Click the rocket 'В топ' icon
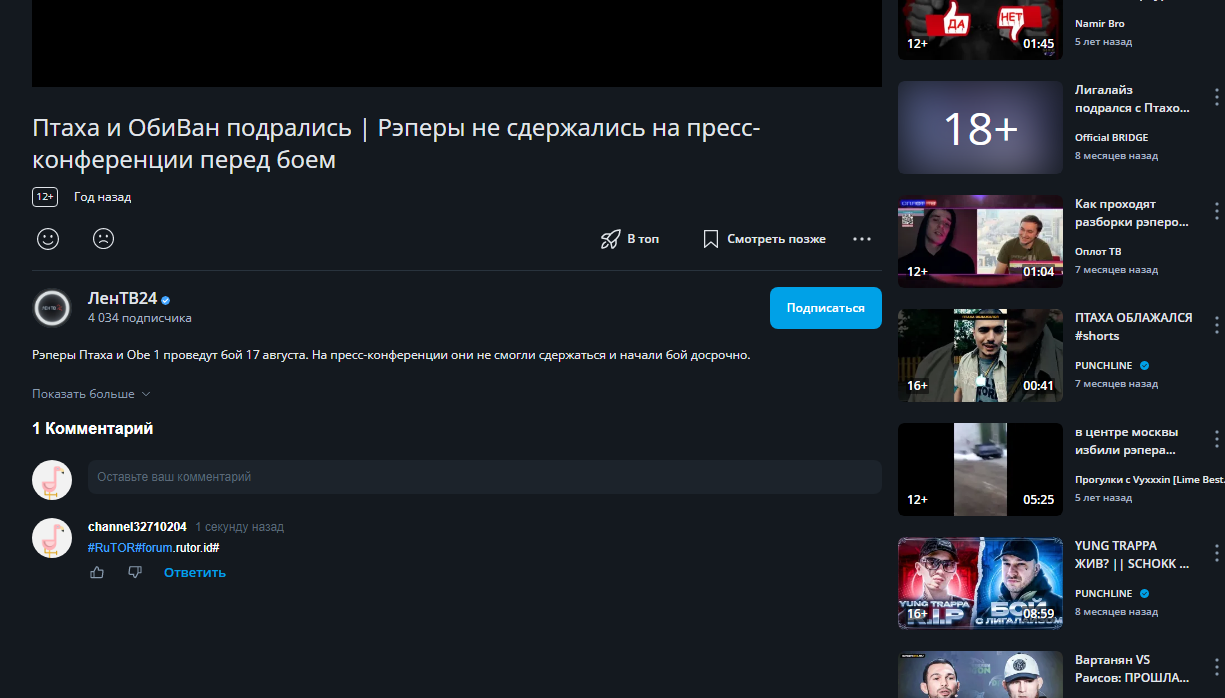 coord(610,239)
